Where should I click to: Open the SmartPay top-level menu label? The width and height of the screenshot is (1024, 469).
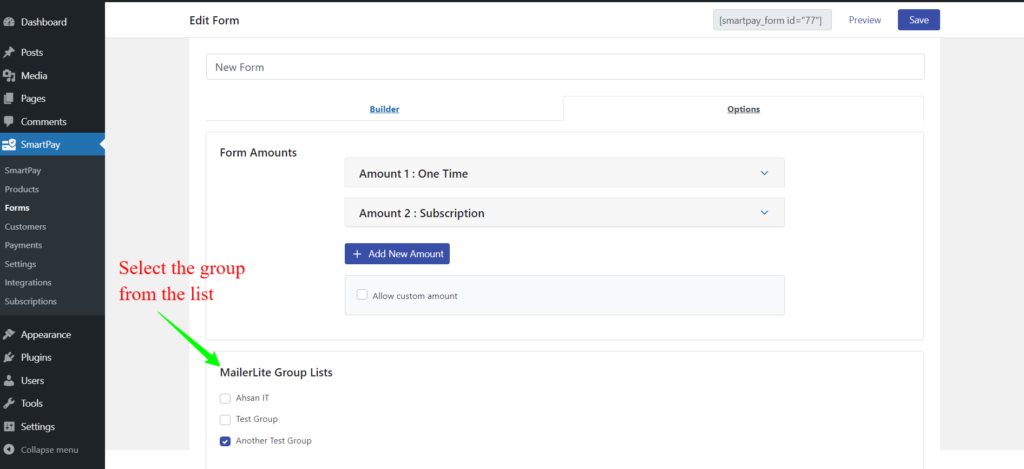click(x=40, y=144)
